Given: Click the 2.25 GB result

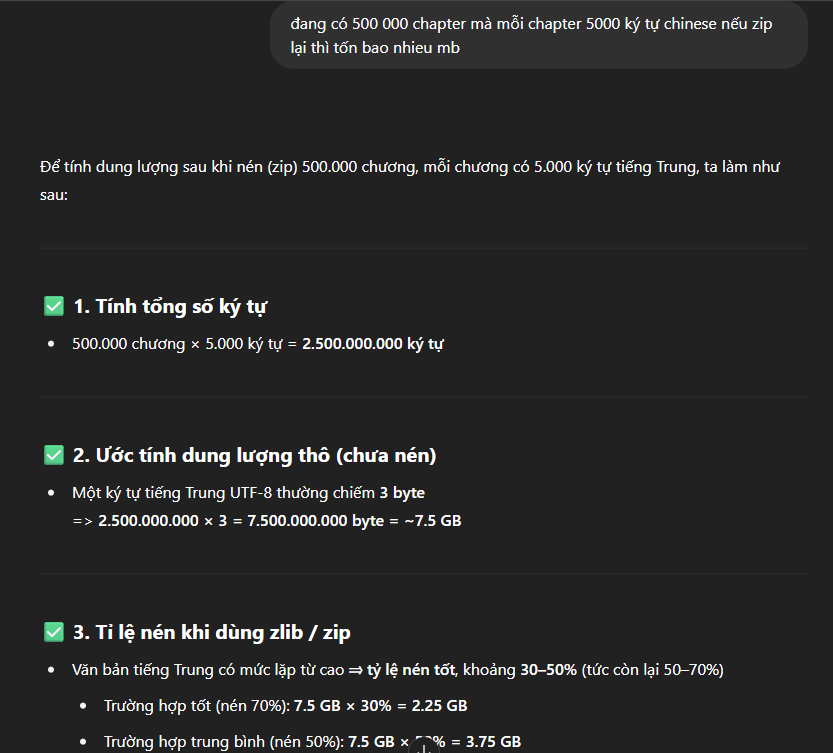Looking at the screenshot, I should tap(439, 706).
